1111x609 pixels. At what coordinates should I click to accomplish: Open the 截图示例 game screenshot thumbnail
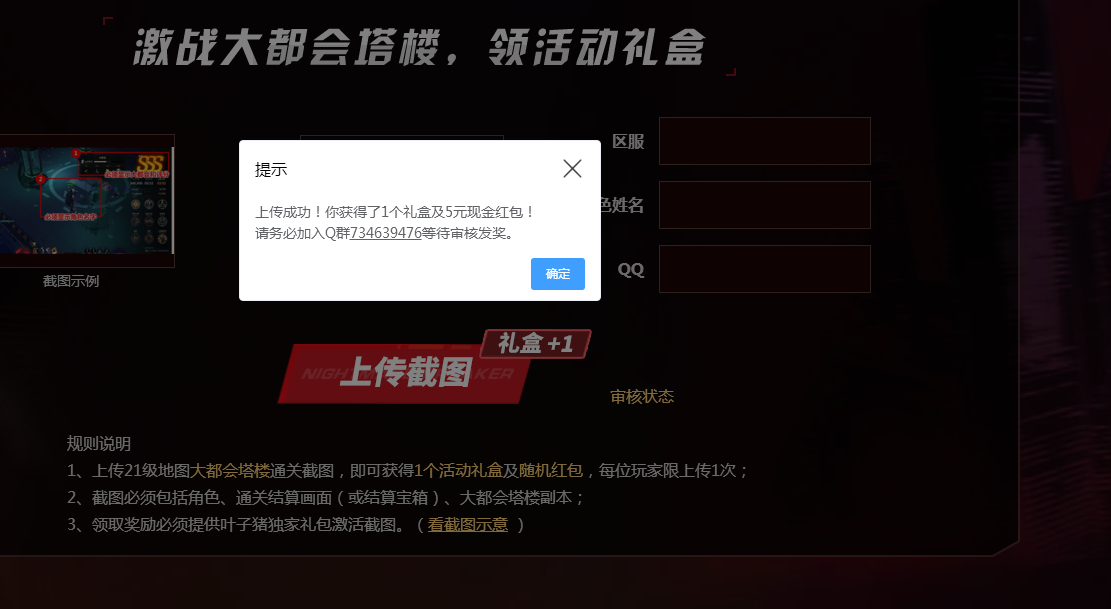pyautogui.click(x=86, y=201)
